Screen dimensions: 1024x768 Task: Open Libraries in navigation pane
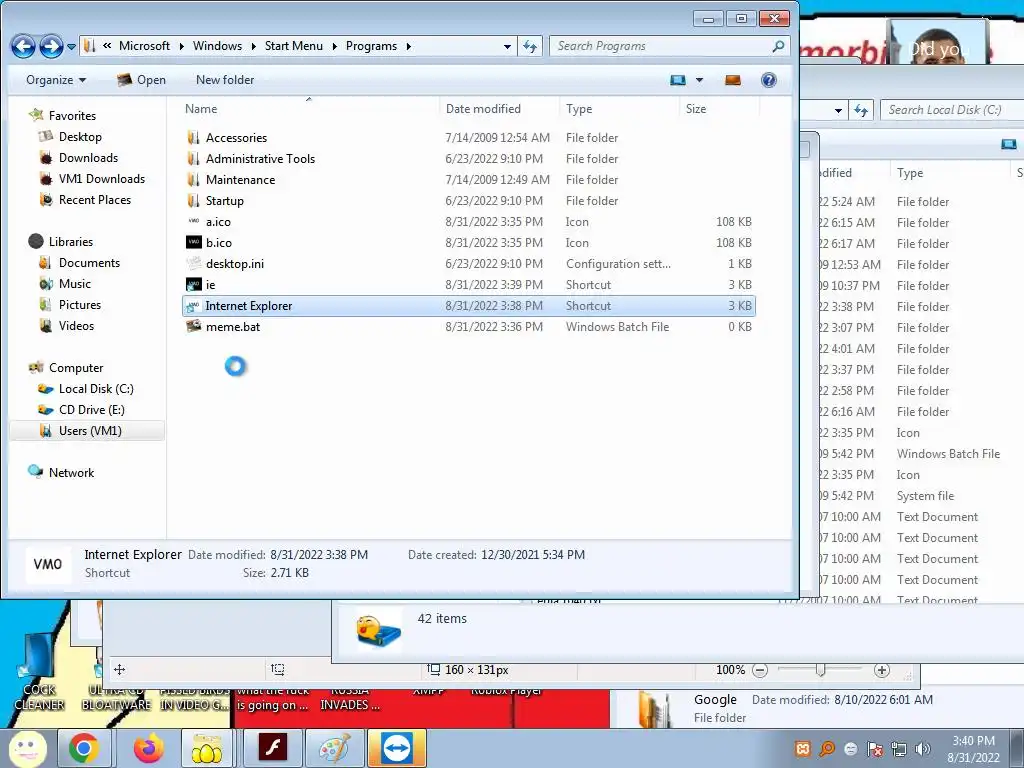[x=71, y=242]
